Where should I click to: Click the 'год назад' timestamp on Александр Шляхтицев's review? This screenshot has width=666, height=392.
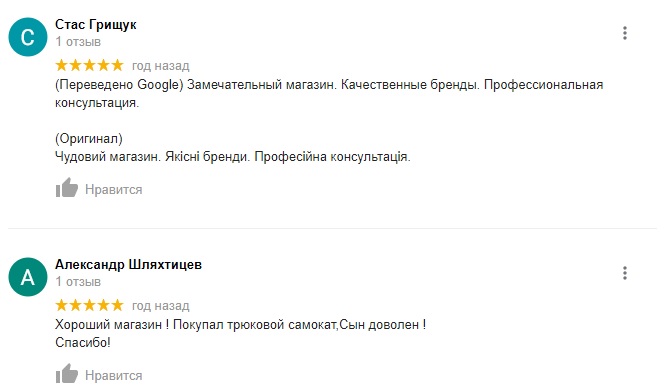[161, 306]
